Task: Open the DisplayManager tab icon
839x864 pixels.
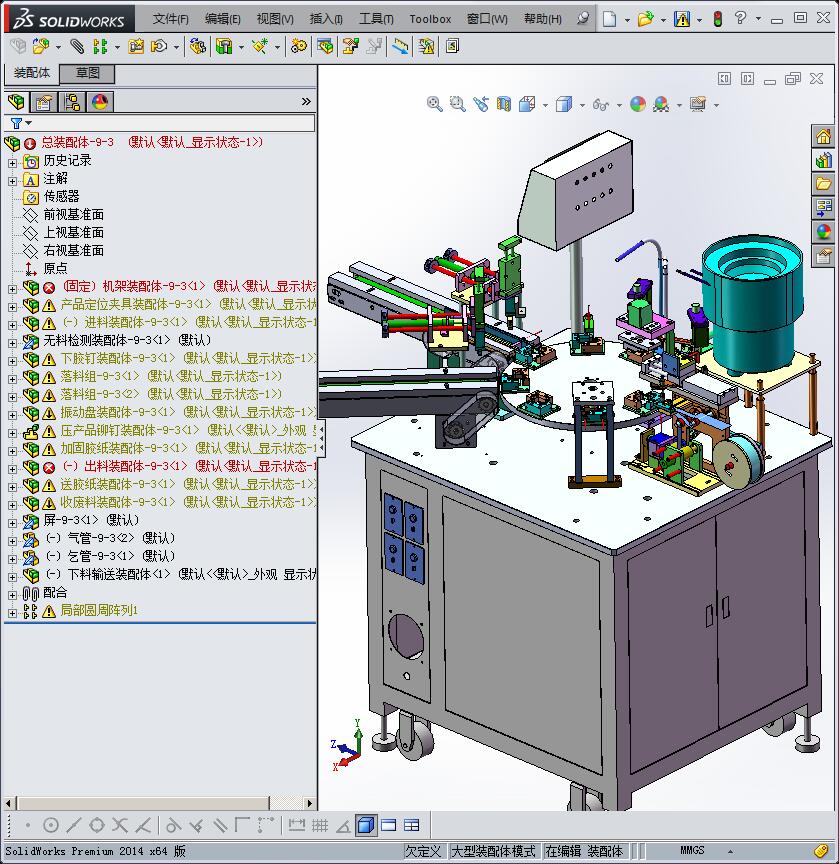Action: 99,102
